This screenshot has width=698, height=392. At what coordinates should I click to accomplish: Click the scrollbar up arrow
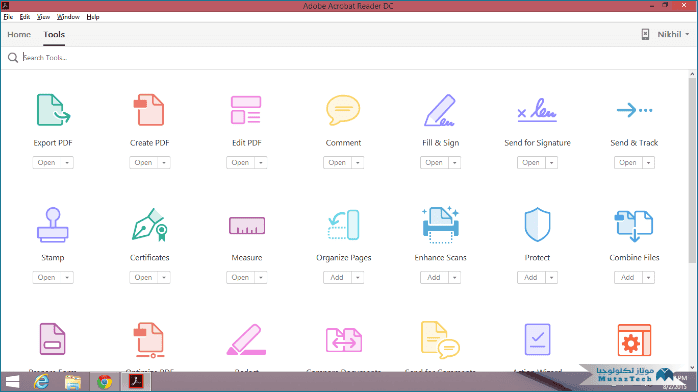coord(692,74)
